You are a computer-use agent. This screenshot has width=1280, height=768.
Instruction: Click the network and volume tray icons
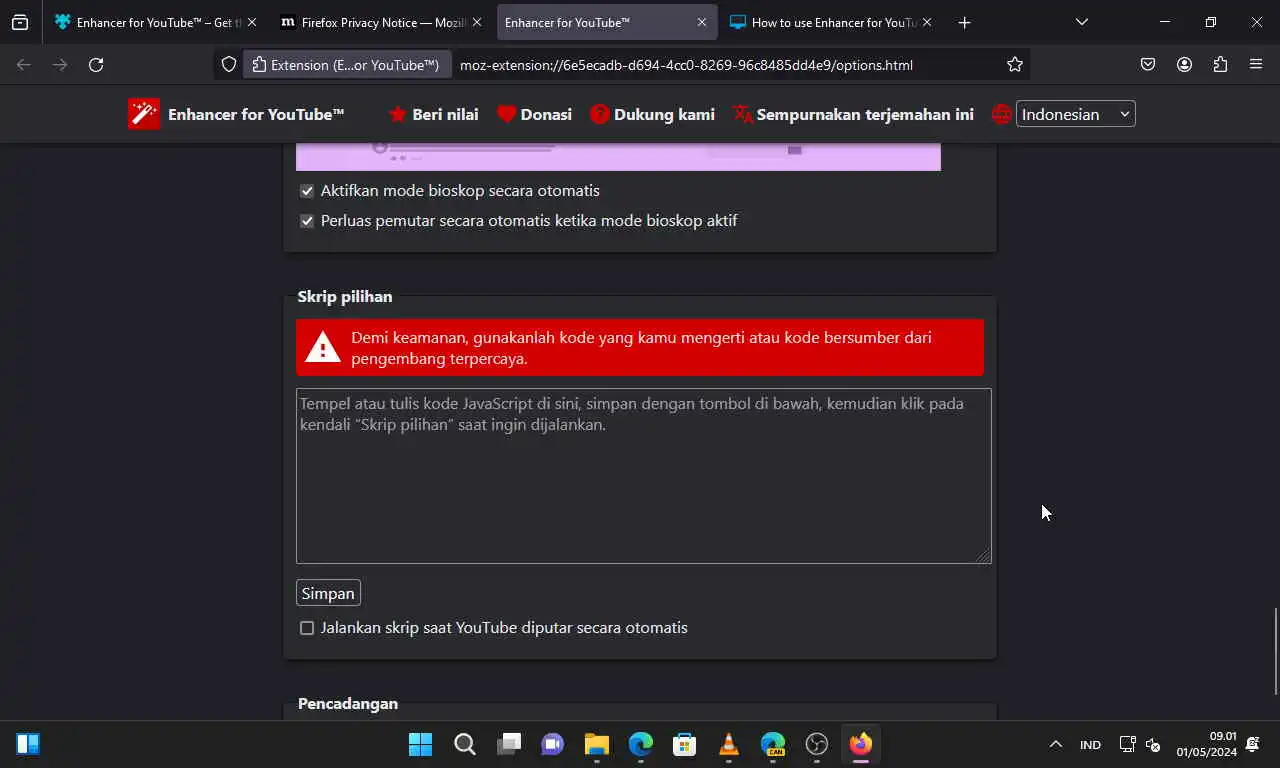[x=1140, y=744]
